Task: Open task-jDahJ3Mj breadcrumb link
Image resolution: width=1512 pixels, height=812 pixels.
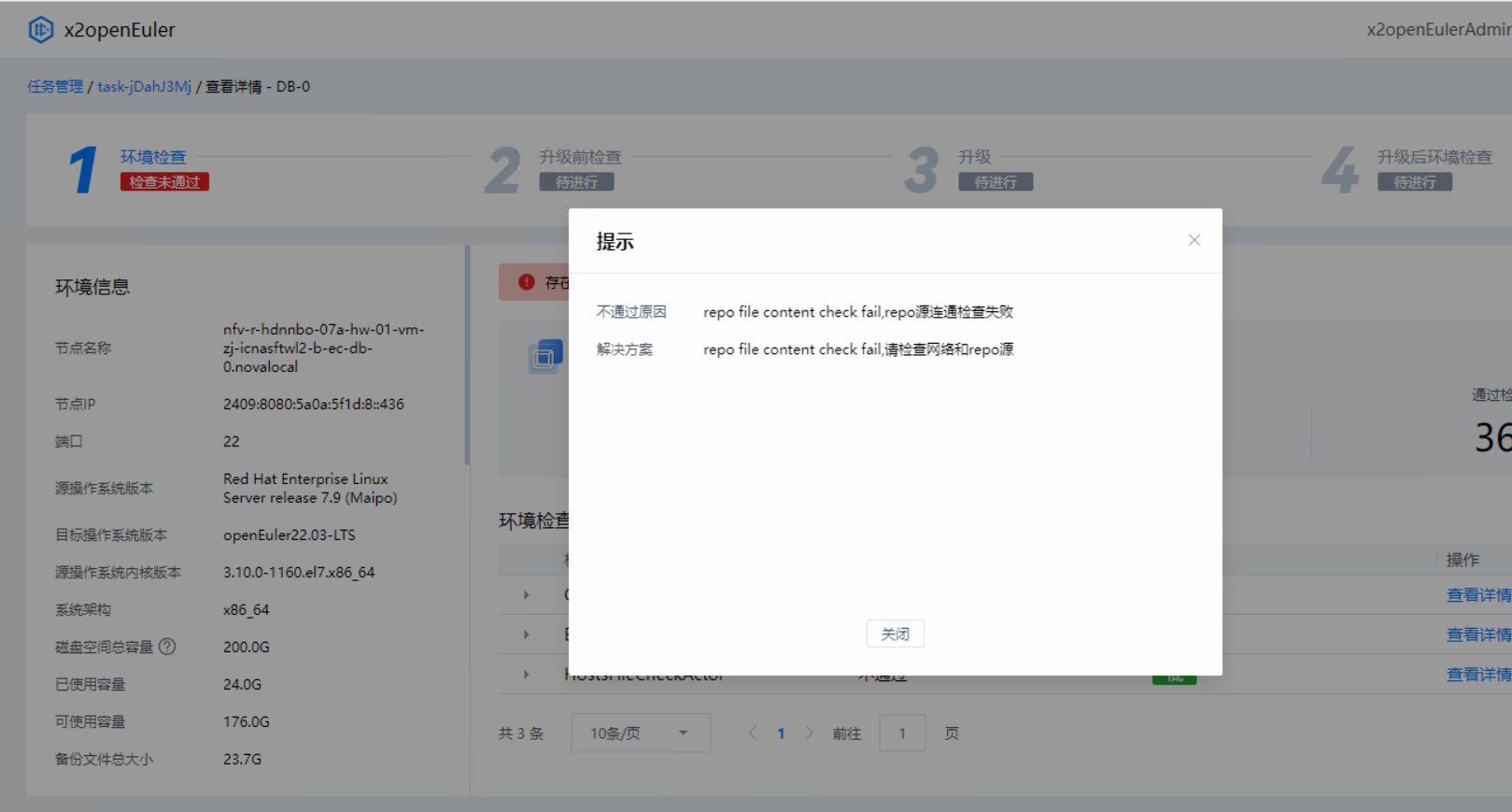Action: pyautogui.click(x=144, y=87)
